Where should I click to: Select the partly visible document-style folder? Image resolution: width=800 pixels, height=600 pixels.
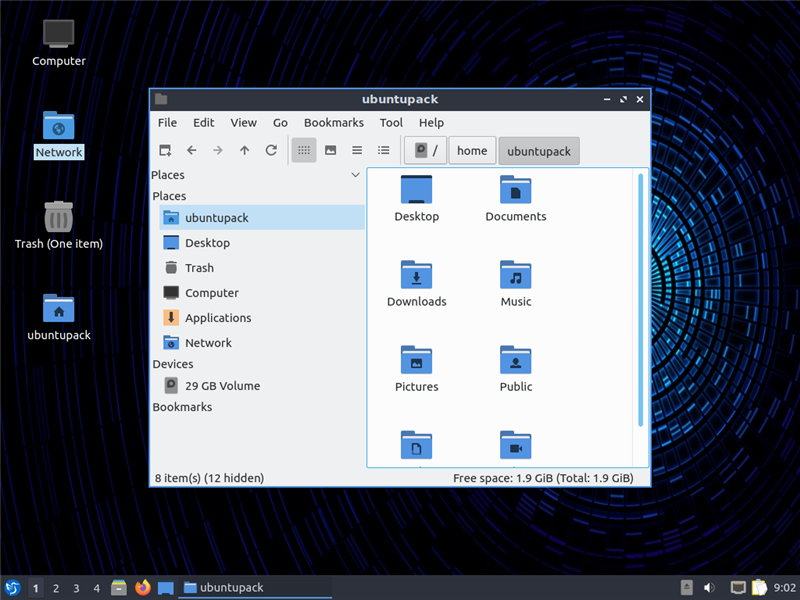point(416,445)
